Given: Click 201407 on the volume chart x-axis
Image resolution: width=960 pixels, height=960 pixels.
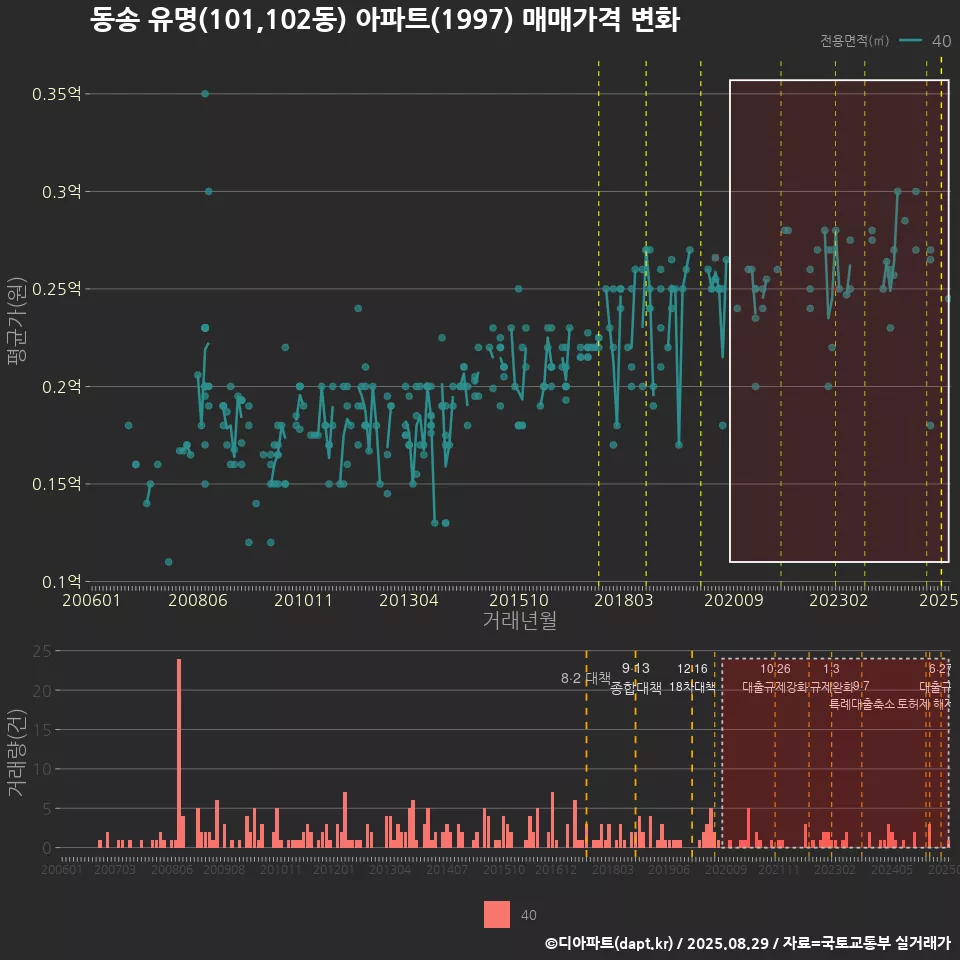Looking at the screenshot, I should click(x=447, y=869).
